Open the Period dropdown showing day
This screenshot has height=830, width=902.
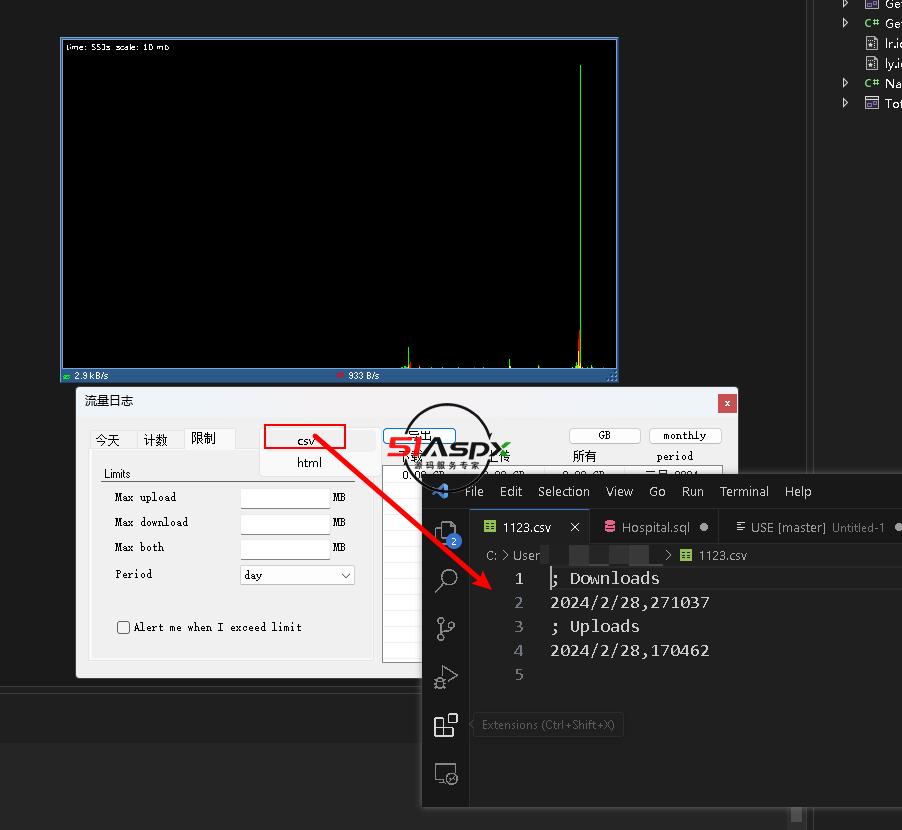coord(297,575)
